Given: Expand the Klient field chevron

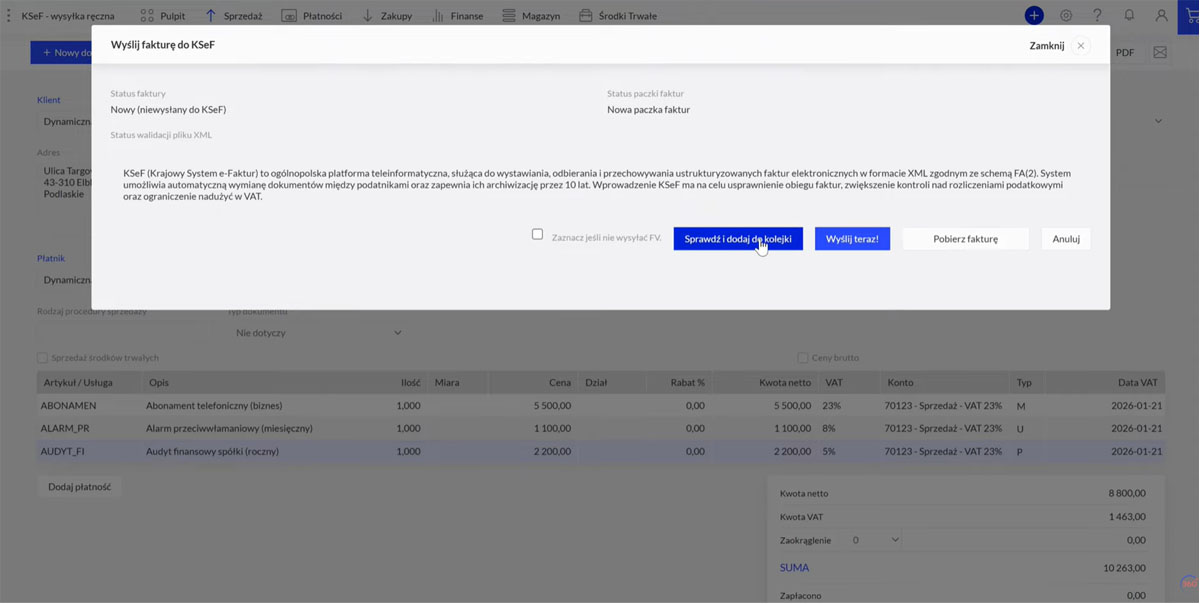Looking at the screenshot, I should pyautogui.click(x=1158, y=121).
